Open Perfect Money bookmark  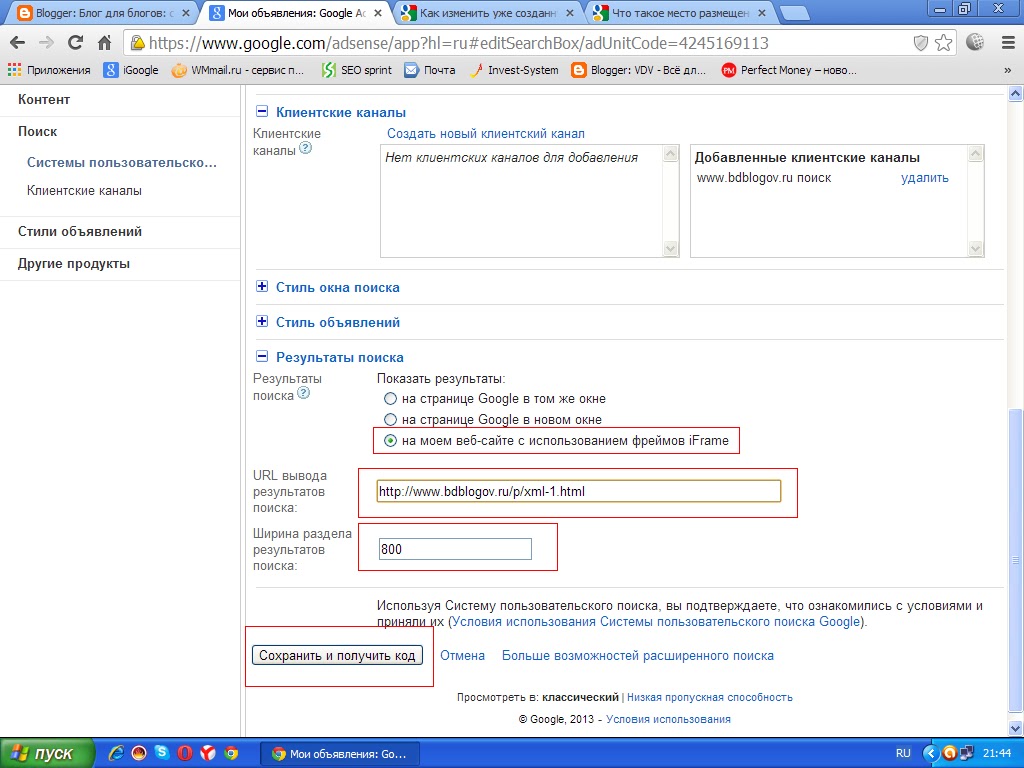click(x=789, y=70)
